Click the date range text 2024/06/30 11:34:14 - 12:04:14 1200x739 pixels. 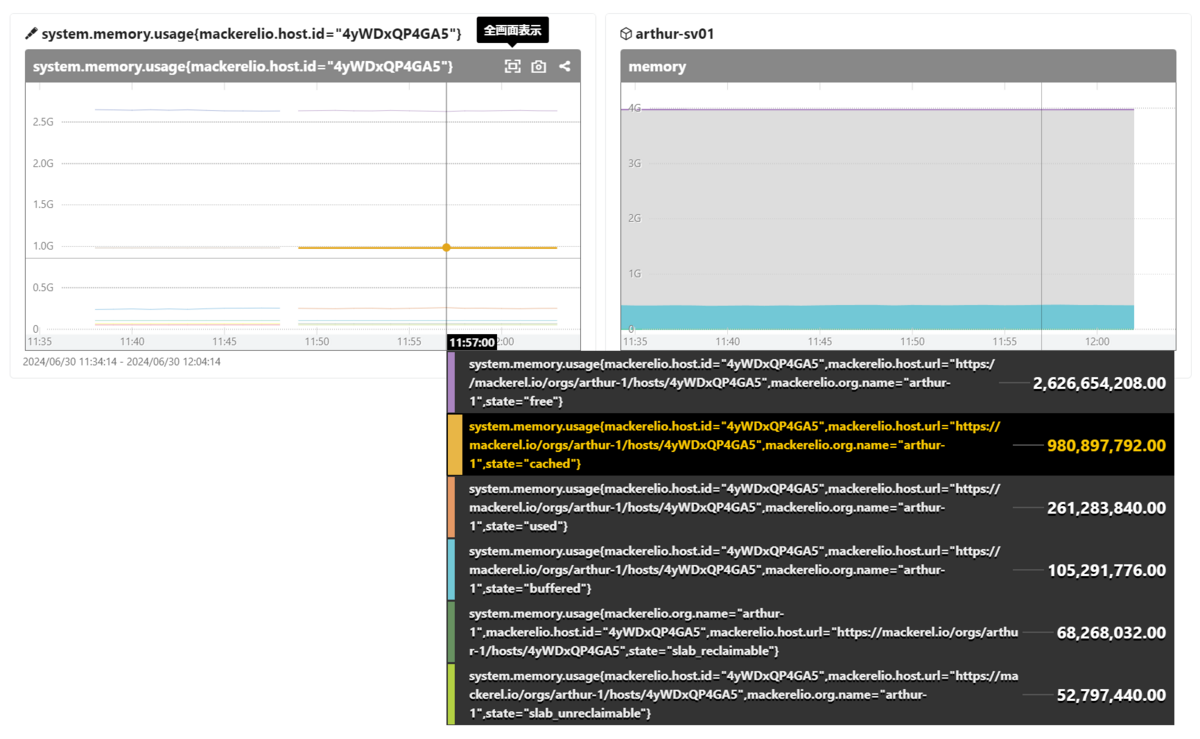point(122,362)
